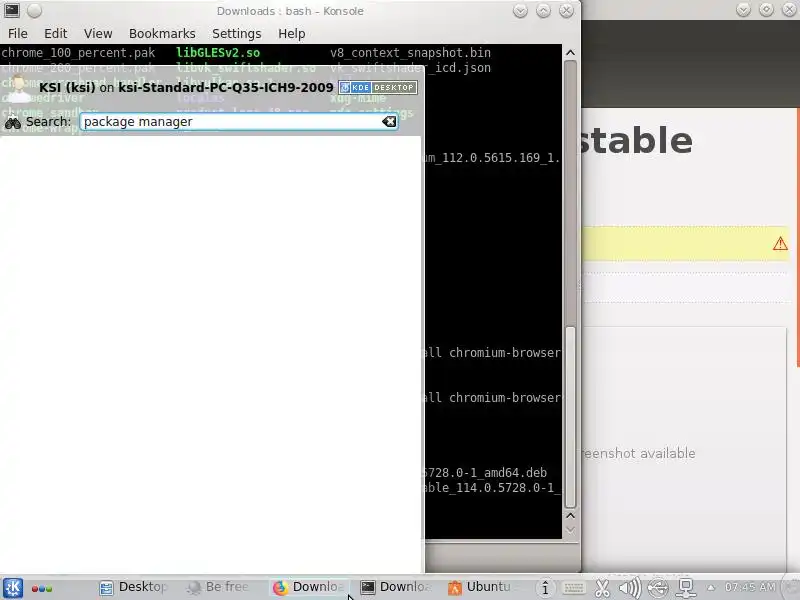Click the KSI user avatar
The height and width of the screenshot is (600, 800).
(x=19, y=89)
